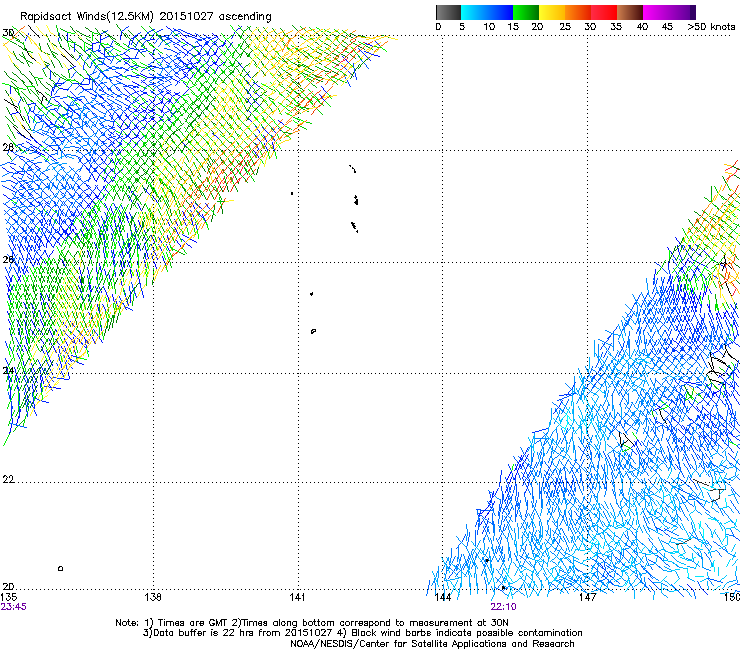The width and height of the screenshot is (740, 650).
Task: Click the 'Times are GMT' note line
Action: [312, 623]
